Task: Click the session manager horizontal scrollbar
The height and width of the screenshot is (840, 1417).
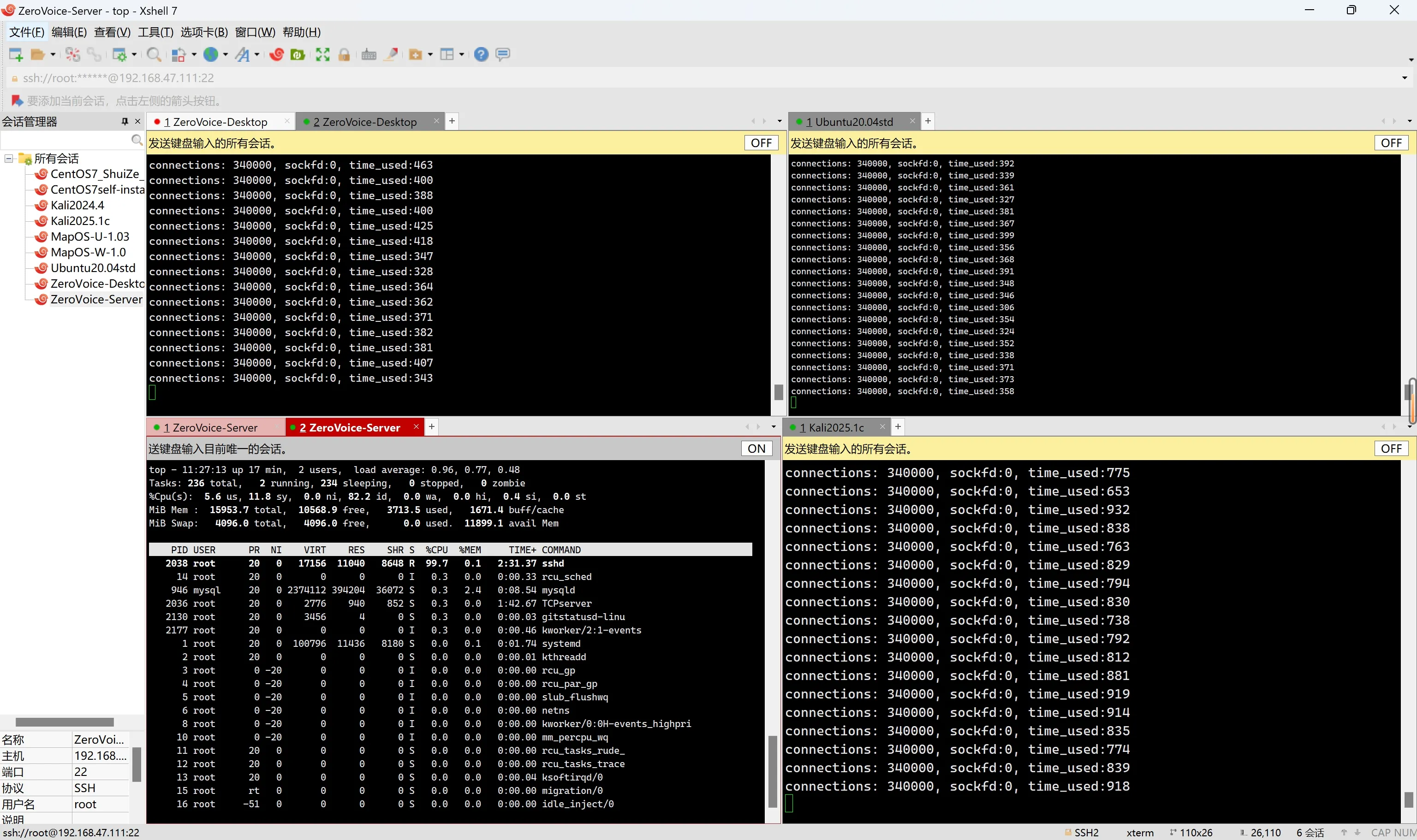Action: [65, 722]
